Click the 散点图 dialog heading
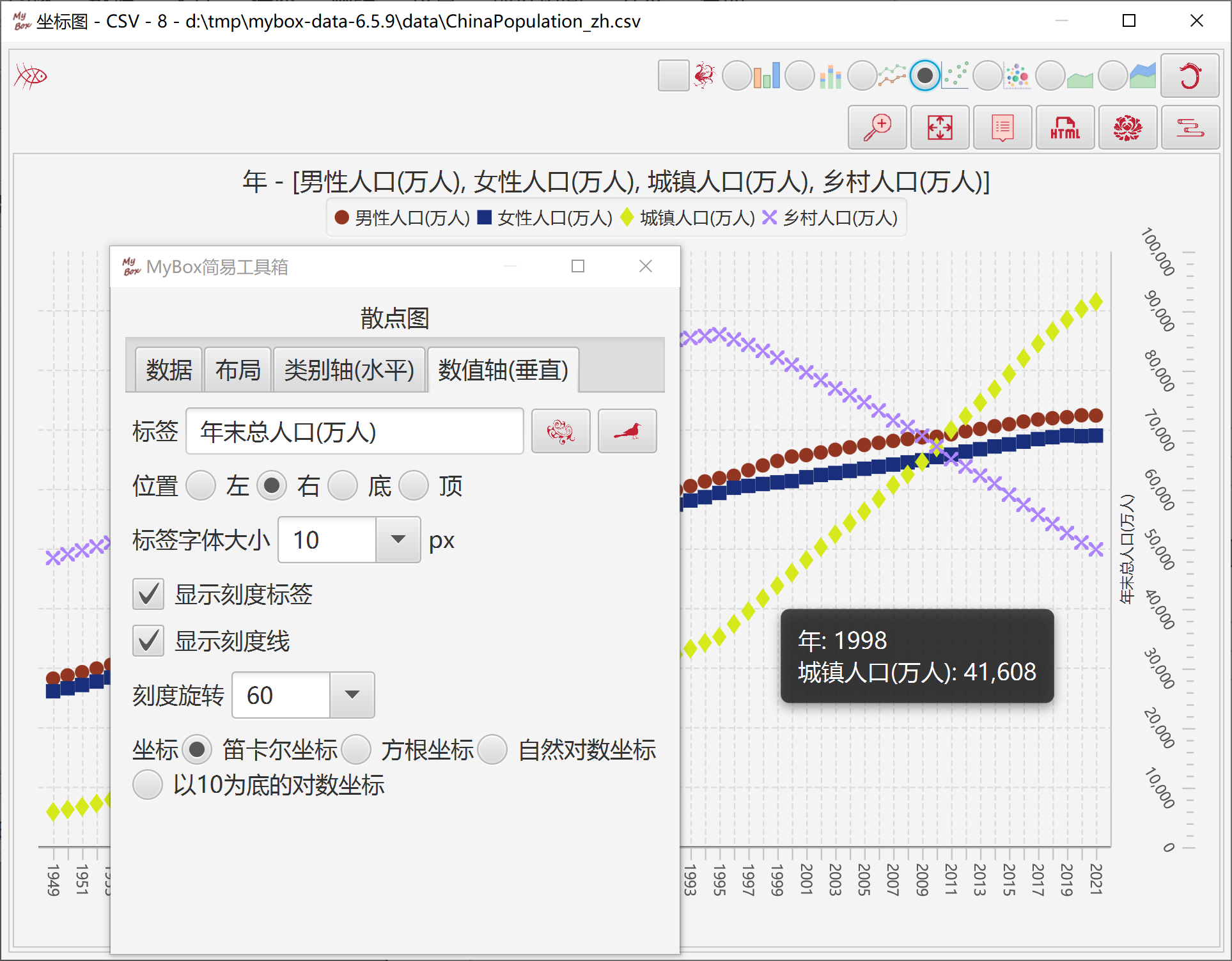The image size is (1232, 961). tap(394, 318)
